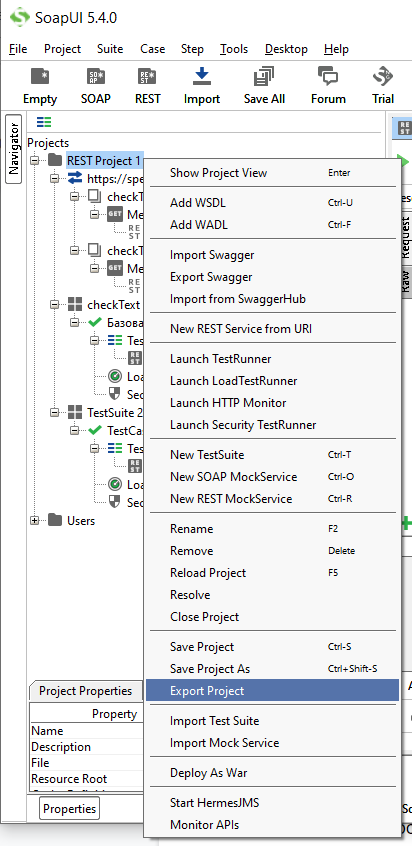Collapse the https://spe service node
Screen dimensions: 412x846
[x=55, y=179]
